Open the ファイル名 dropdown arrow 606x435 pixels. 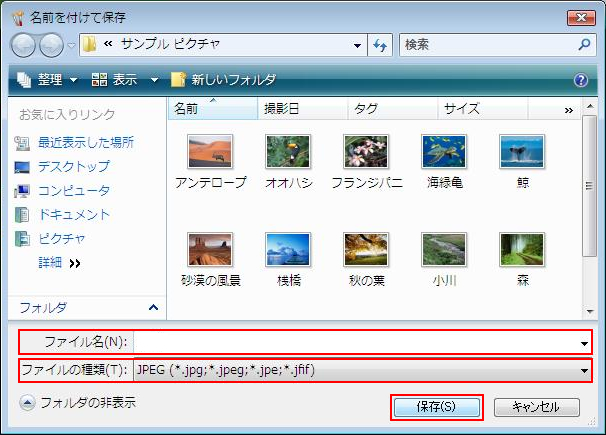coord(584,343)
